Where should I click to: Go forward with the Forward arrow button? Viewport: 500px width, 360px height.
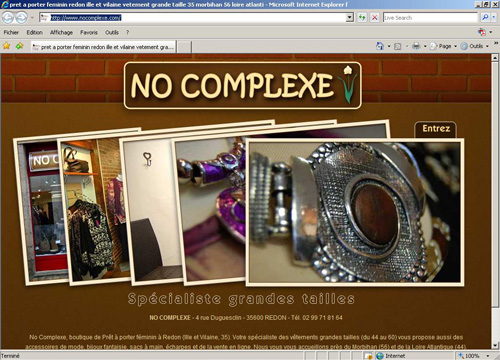(21, 18)
